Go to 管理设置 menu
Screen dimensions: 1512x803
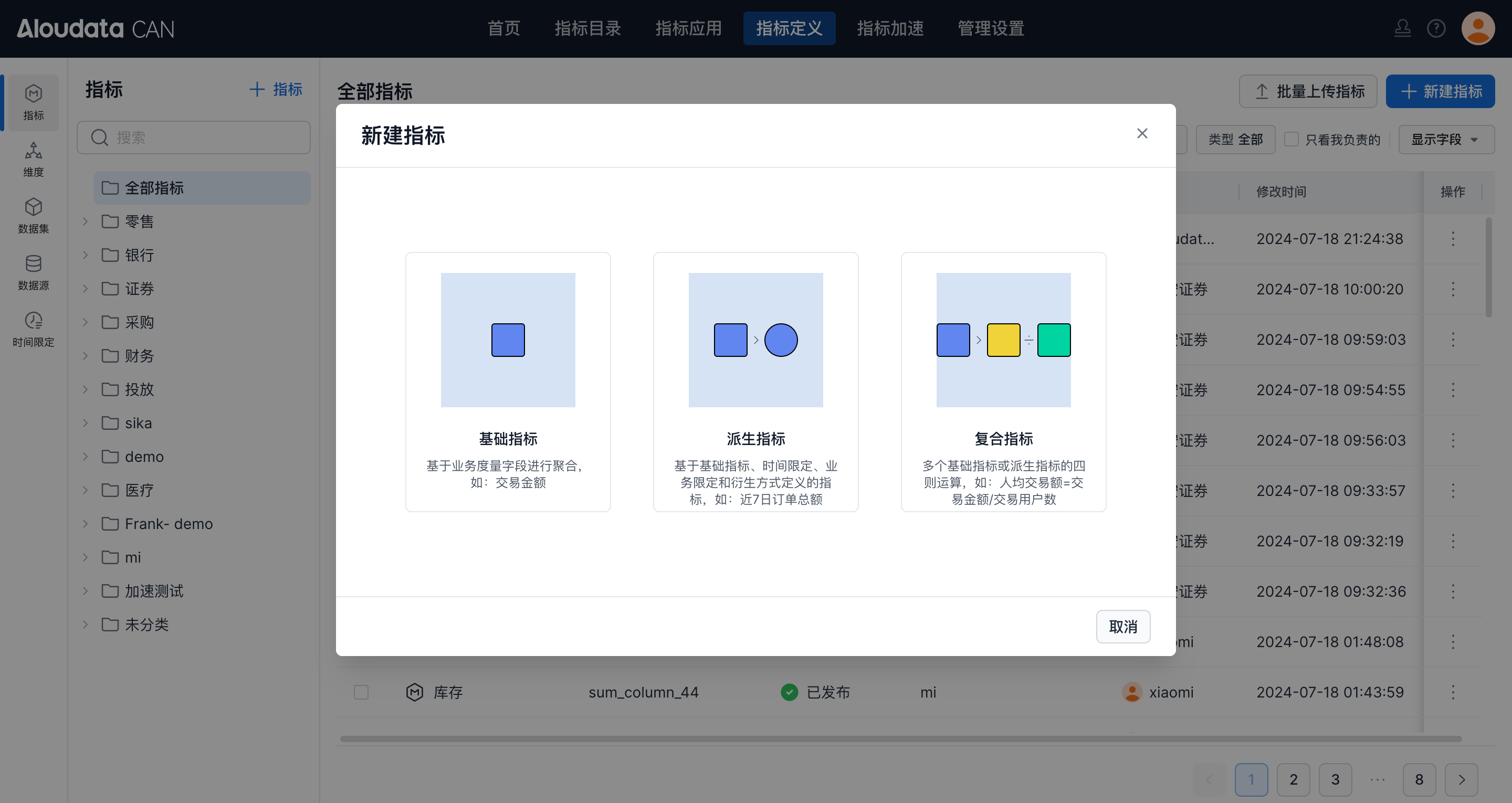click(991, 28)
